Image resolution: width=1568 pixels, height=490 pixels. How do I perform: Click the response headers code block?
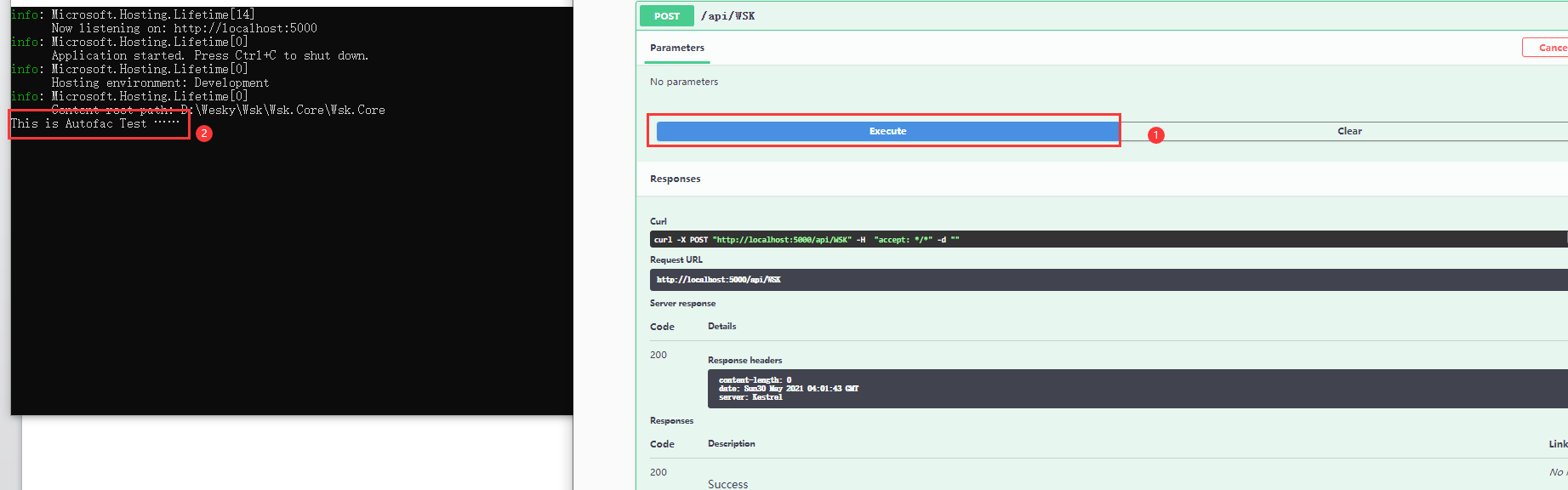(x=1138, y=389)
